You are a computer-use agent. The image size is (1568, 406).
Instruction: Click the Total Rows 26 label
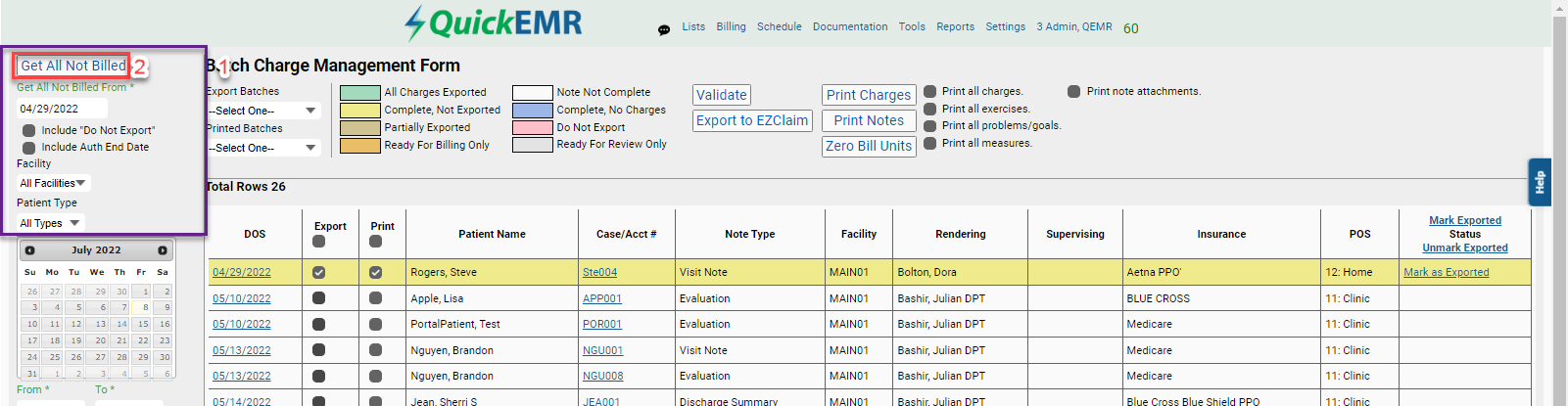246,186
